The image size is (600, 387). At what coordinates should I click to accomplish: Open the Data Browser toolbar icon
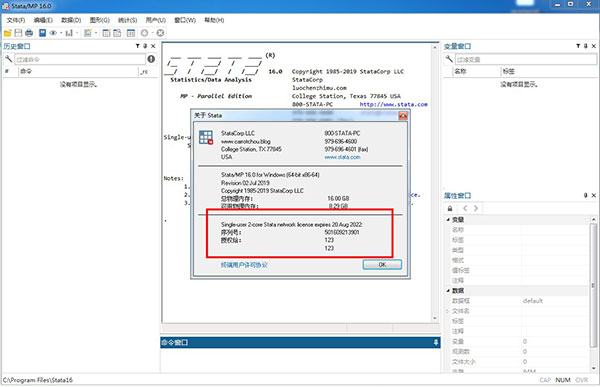(x=117, y=33)
